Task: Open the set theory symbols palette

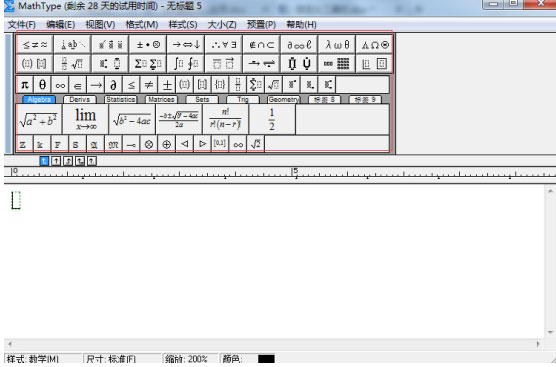Action: [x=261, y=45]
